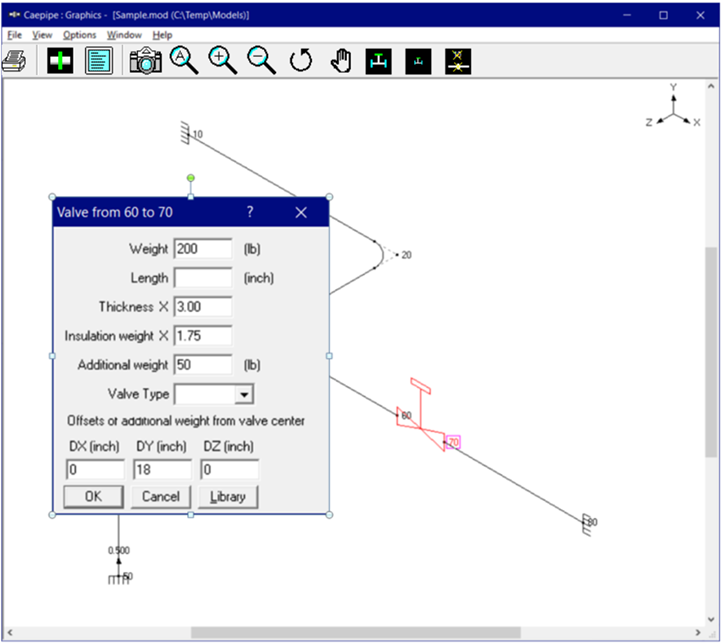
Task: Click the scroll right arrow
Action: coord(698,632)
